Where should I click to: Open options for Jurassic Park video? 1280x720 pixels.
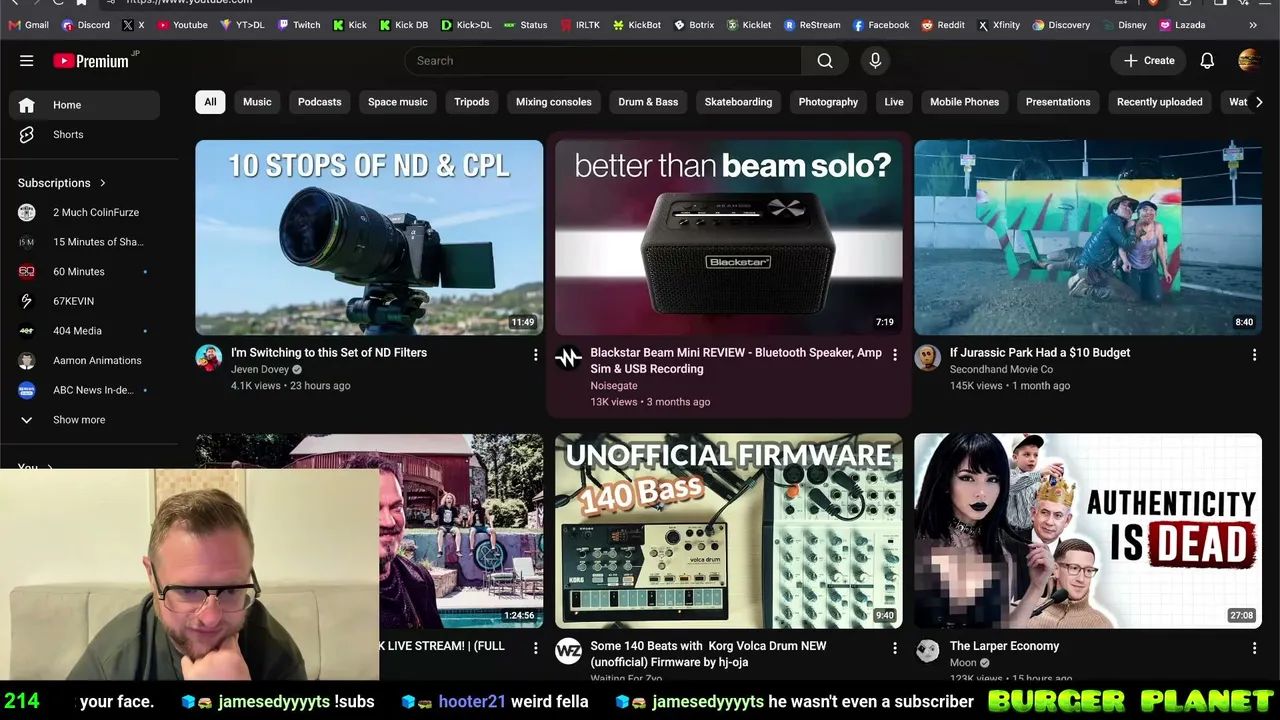(1254, 355)
